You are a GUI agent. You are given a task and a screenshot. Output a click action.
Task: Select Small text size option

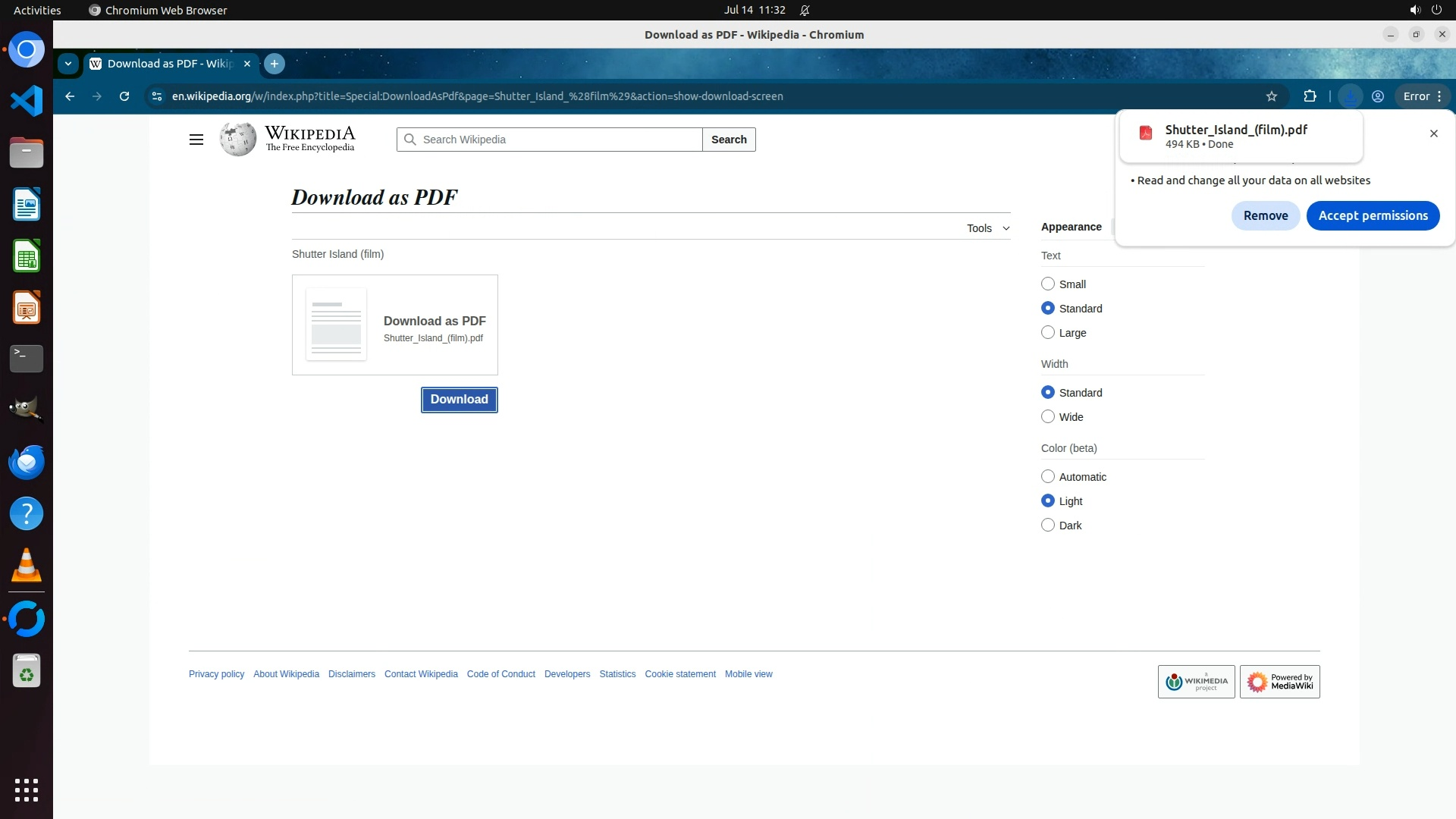point(1048,284)
